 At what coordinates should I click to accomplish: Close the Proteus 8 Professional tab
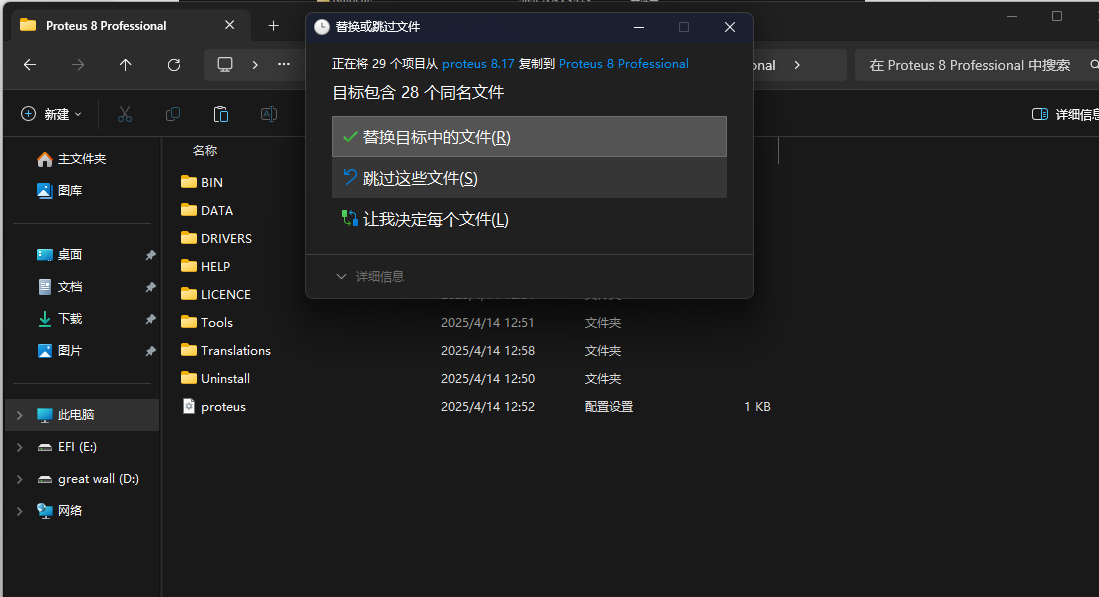[x=229, y=25]
